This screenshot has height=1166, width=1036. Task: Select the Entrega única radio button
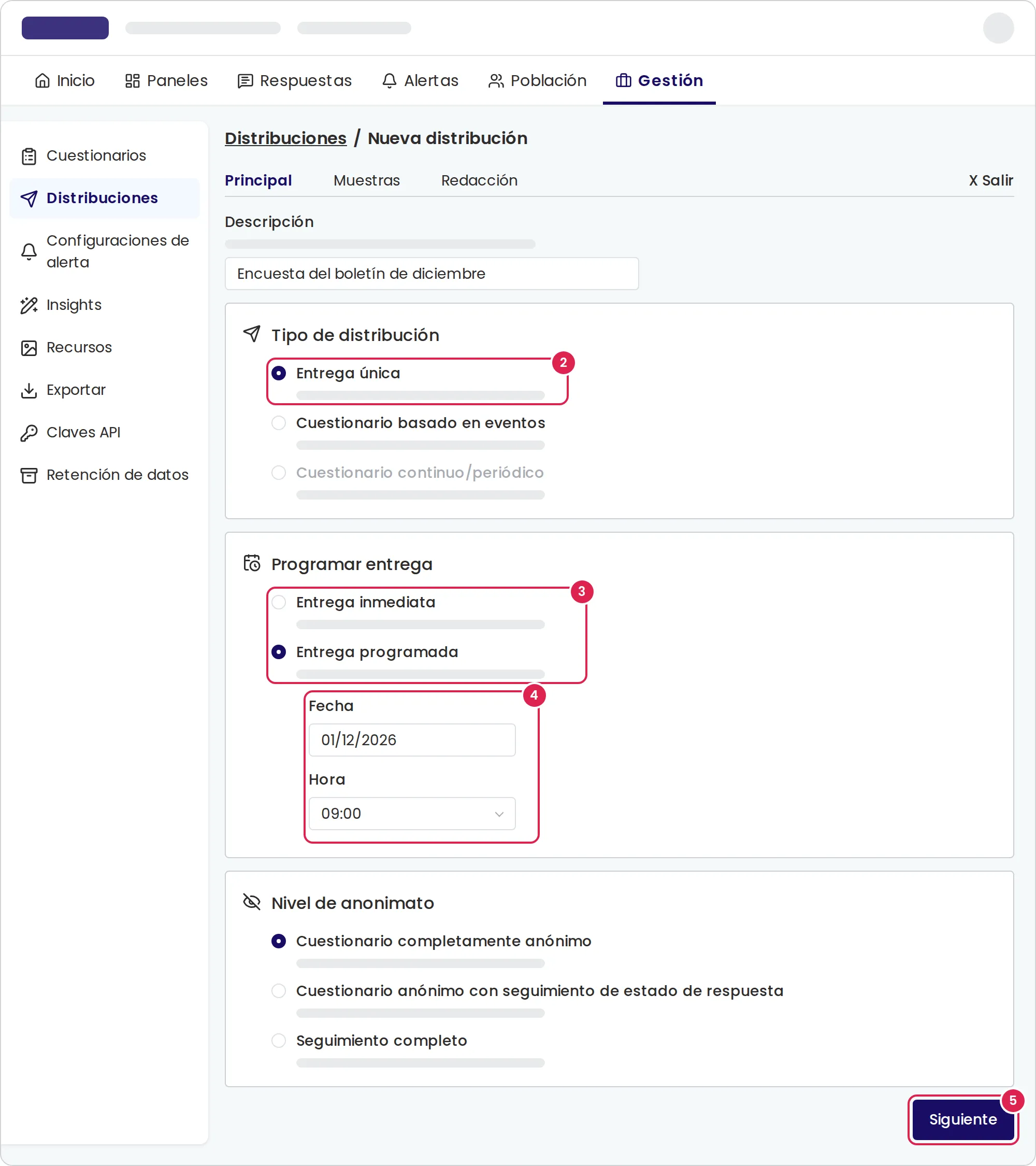coord(279,373)
